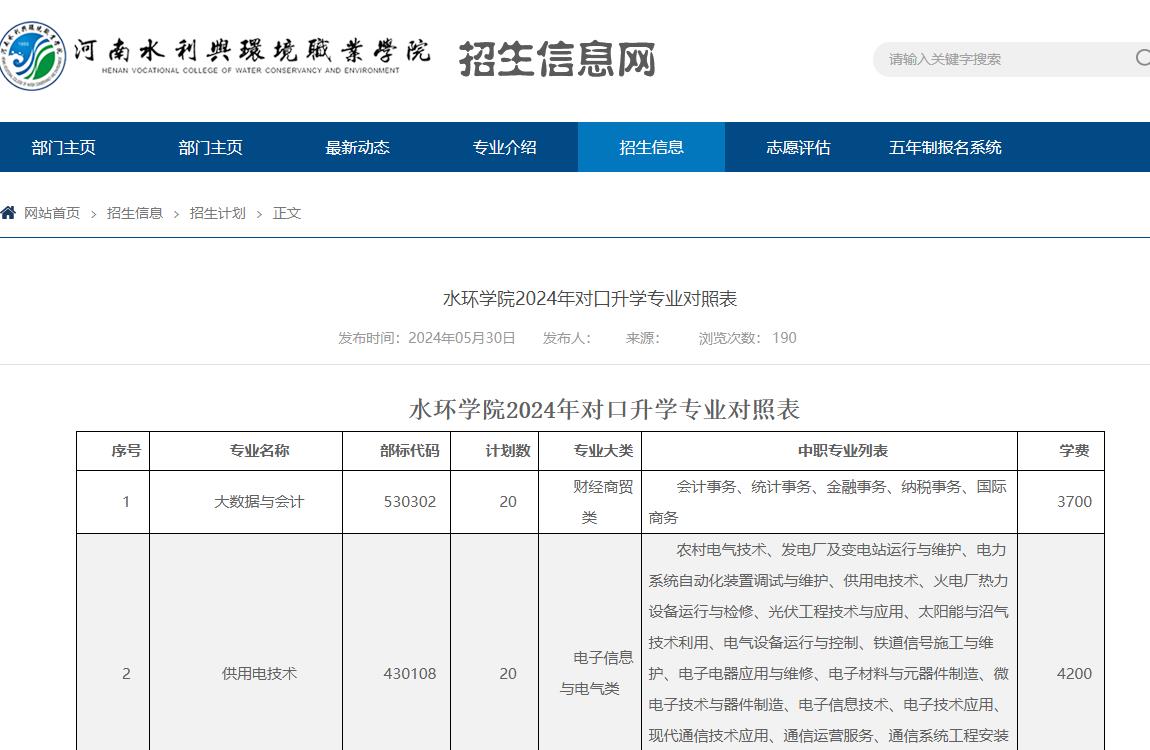
Task: Click the article heading above the publish date
Action: tap(590, 298)
